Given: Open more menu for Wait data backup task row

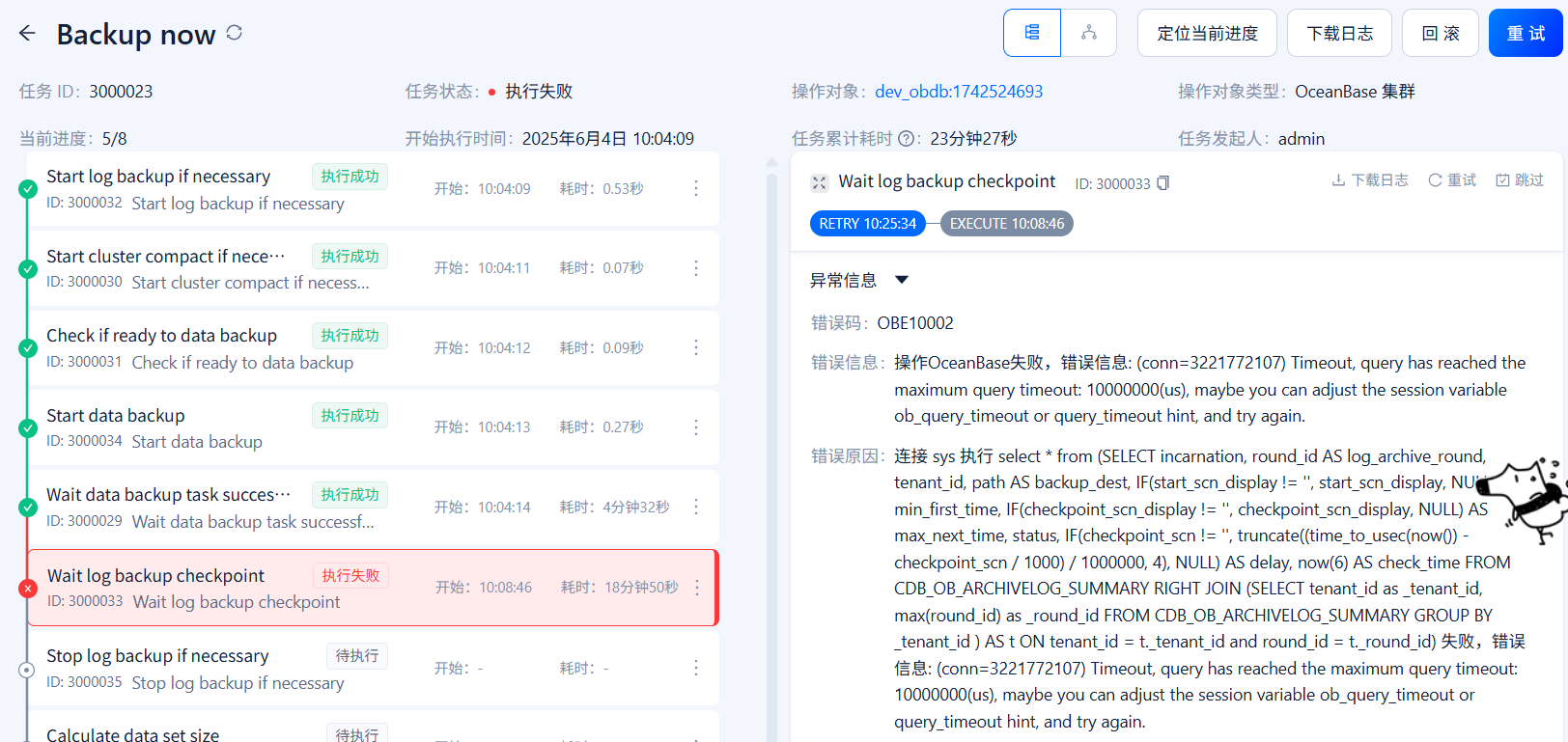Looking at the screenshot, I should coord(696,507).
